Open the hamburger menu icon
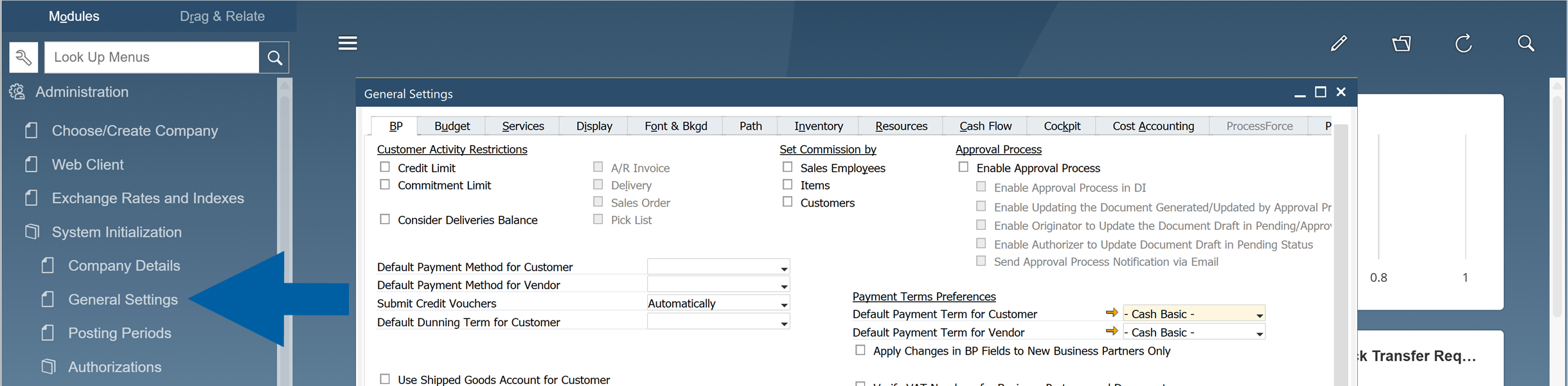This screenshot has height=386, width=1568. pyautogui.click(x=348, y=43)
